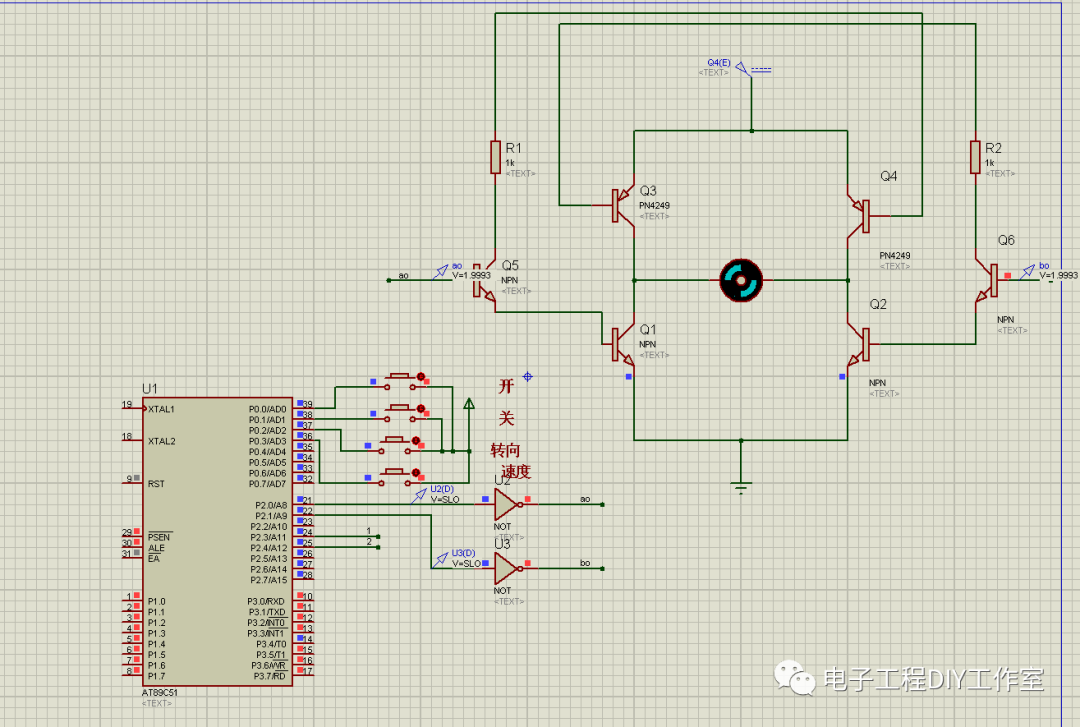The height and width of the screenshot is (727, 1080).
Task: Click the V=1.9993 reading near Q5
Action: click(471, 276)
